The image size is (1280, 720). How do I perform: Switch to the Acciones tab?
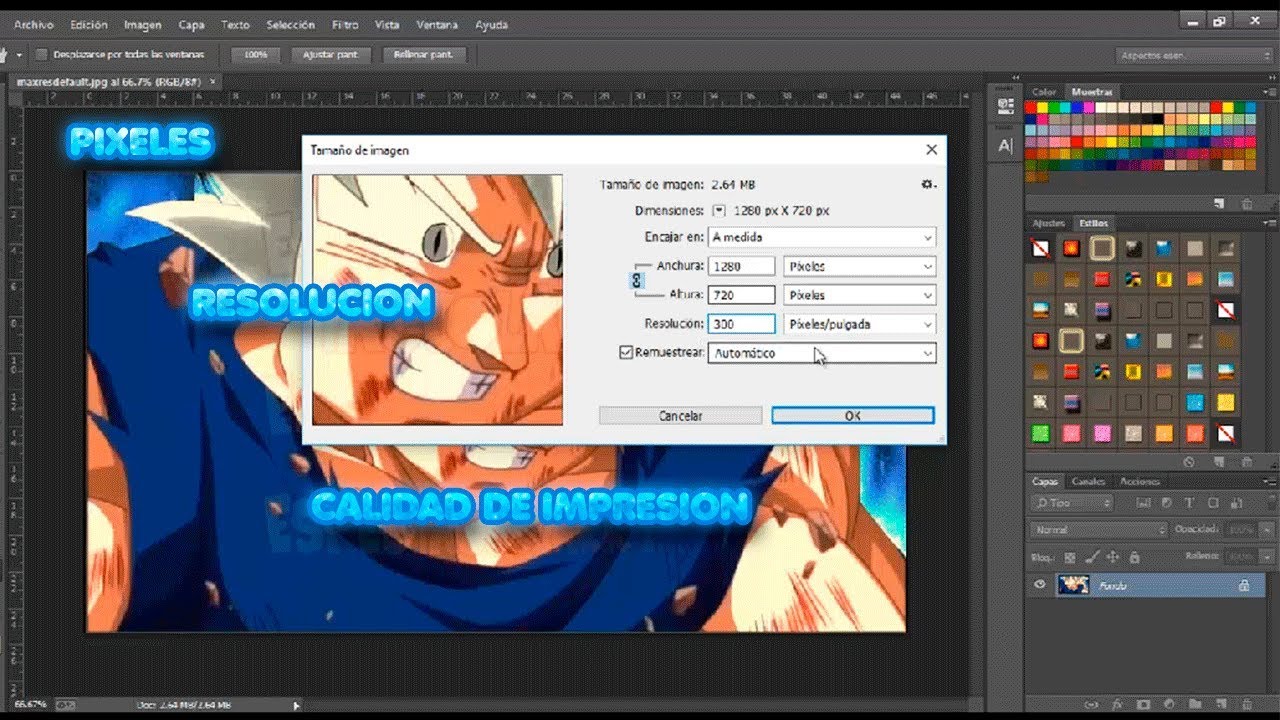coord(1140,481)
